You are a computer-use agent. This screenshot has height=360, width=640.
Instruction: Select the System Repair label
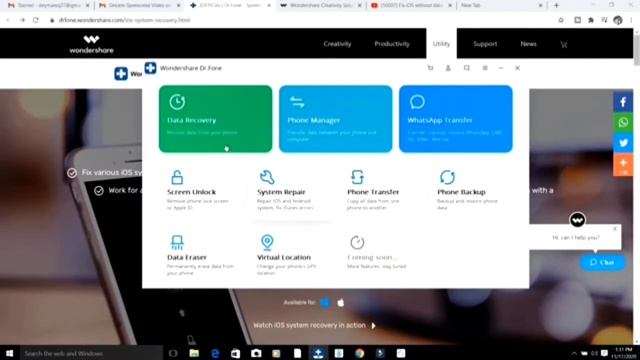click(281, 192)
